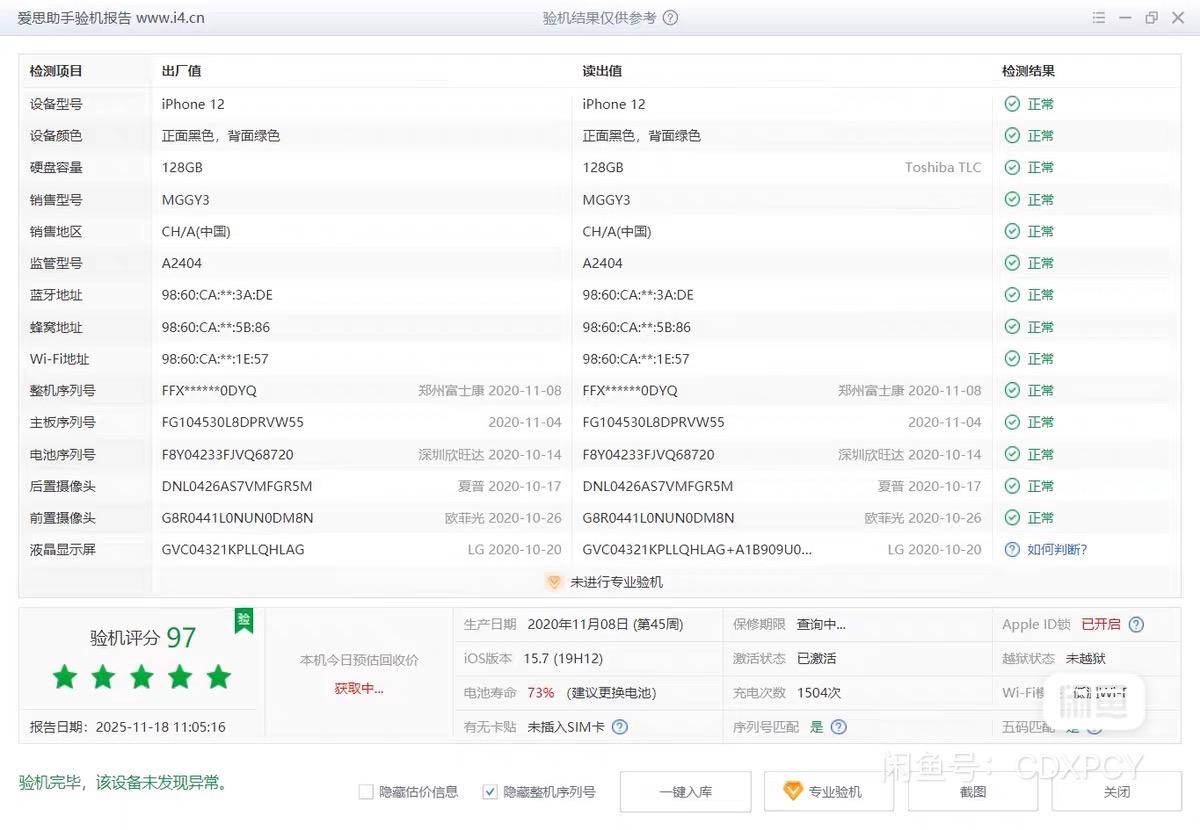Click the green check icon in 整机序列号 row
1200x830 pixels.
(x=1012, y=391)
